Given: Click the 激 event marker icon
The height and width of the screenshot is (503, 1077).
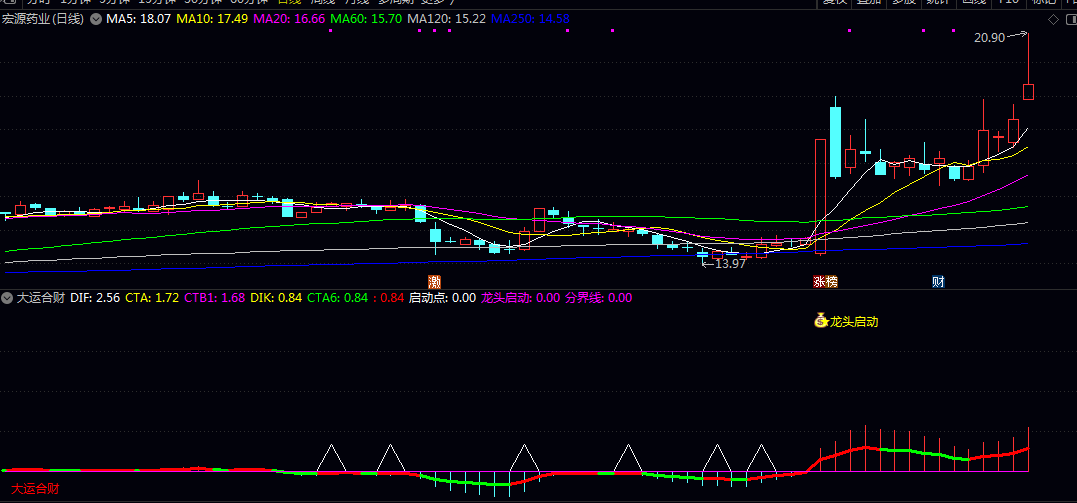Looking at the screenshot, I should point(434,281).
